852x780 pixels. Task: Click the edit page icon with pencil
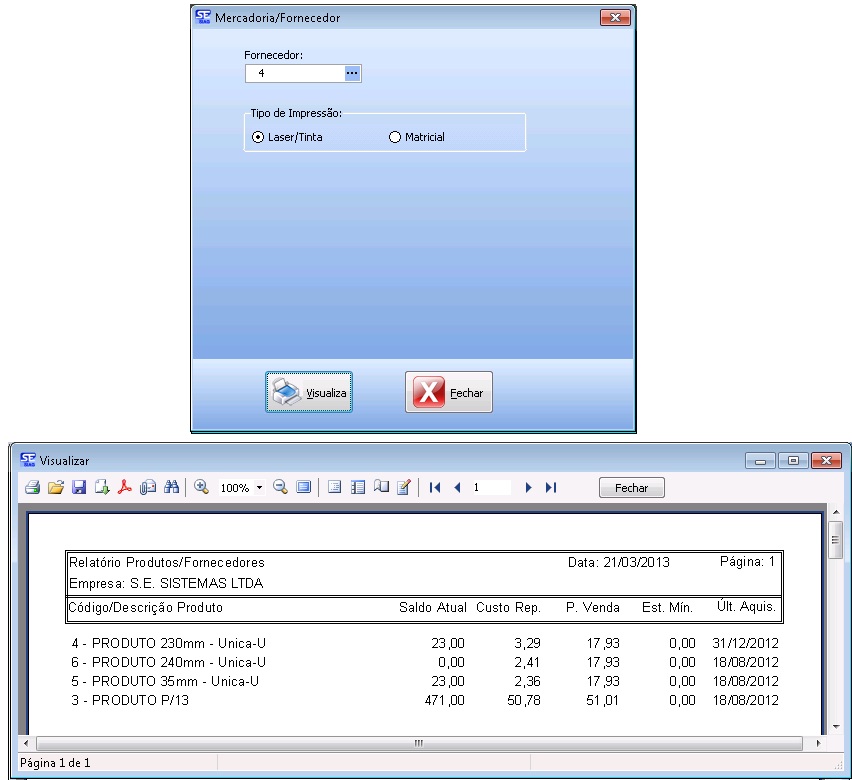404,488
